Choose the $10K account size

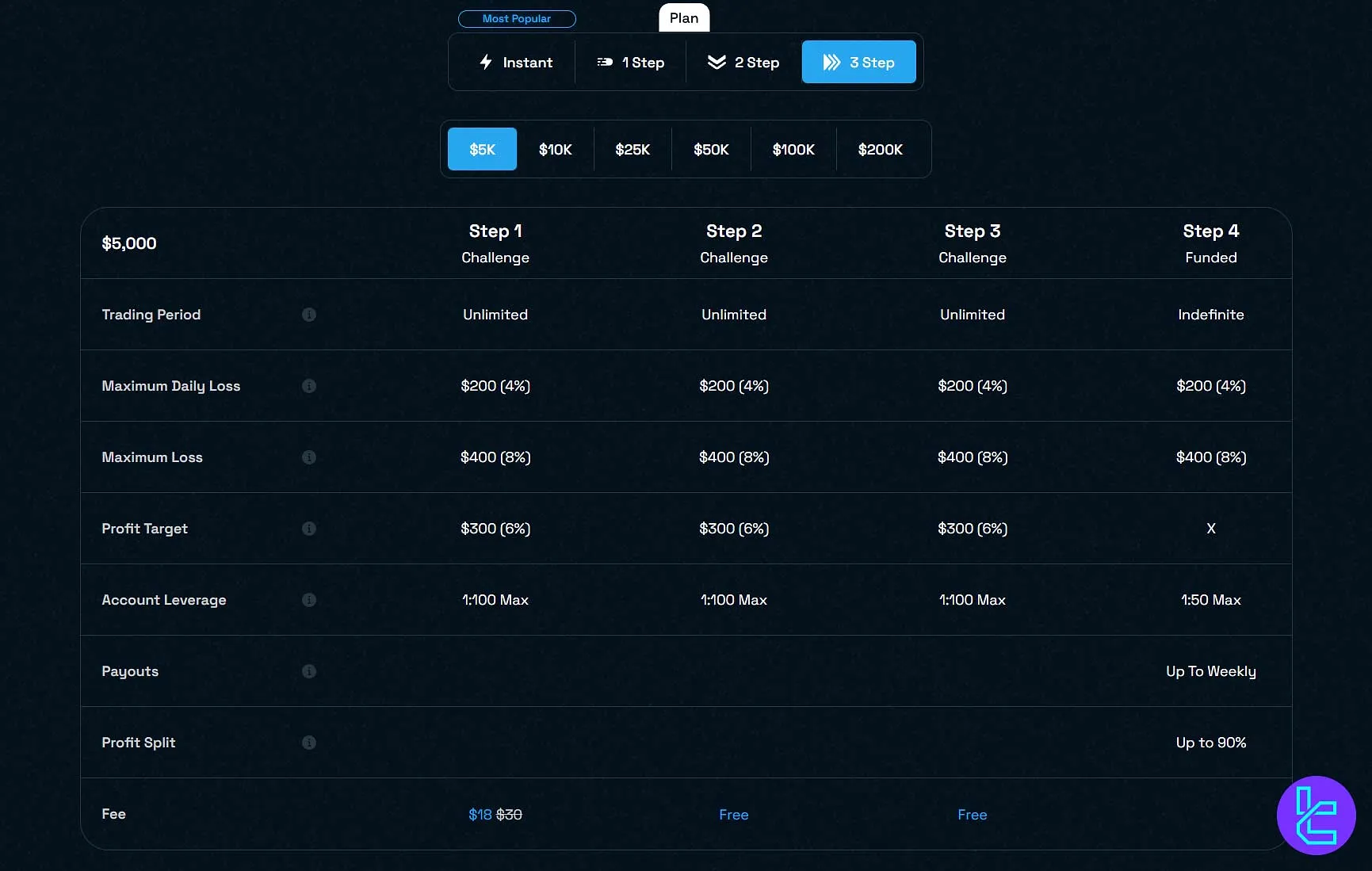555,150
